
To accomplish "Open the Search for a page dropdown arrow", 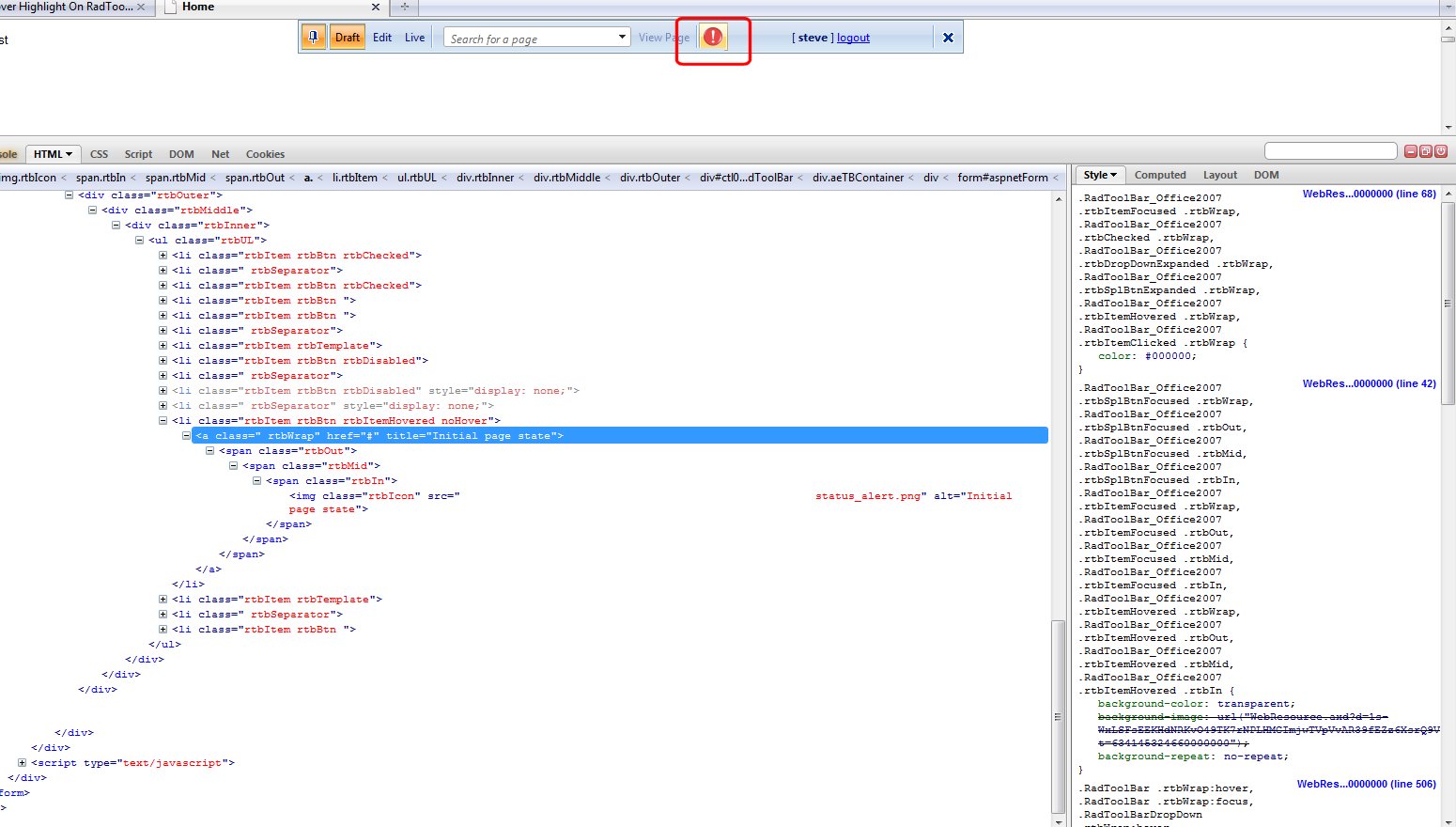I will (622, 37).
